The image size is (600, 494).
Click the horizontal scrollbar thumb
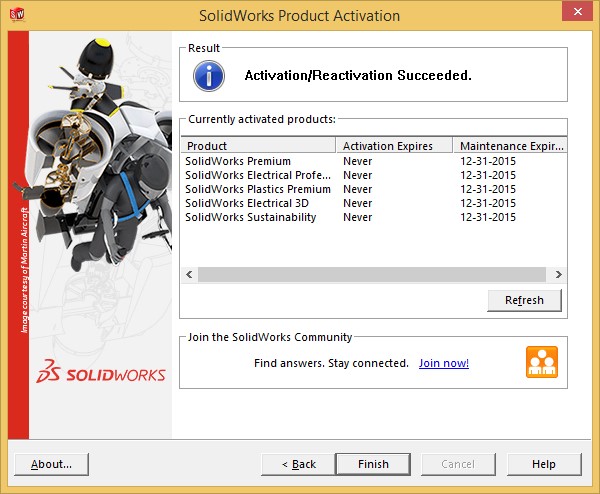[x=372, y=275]
